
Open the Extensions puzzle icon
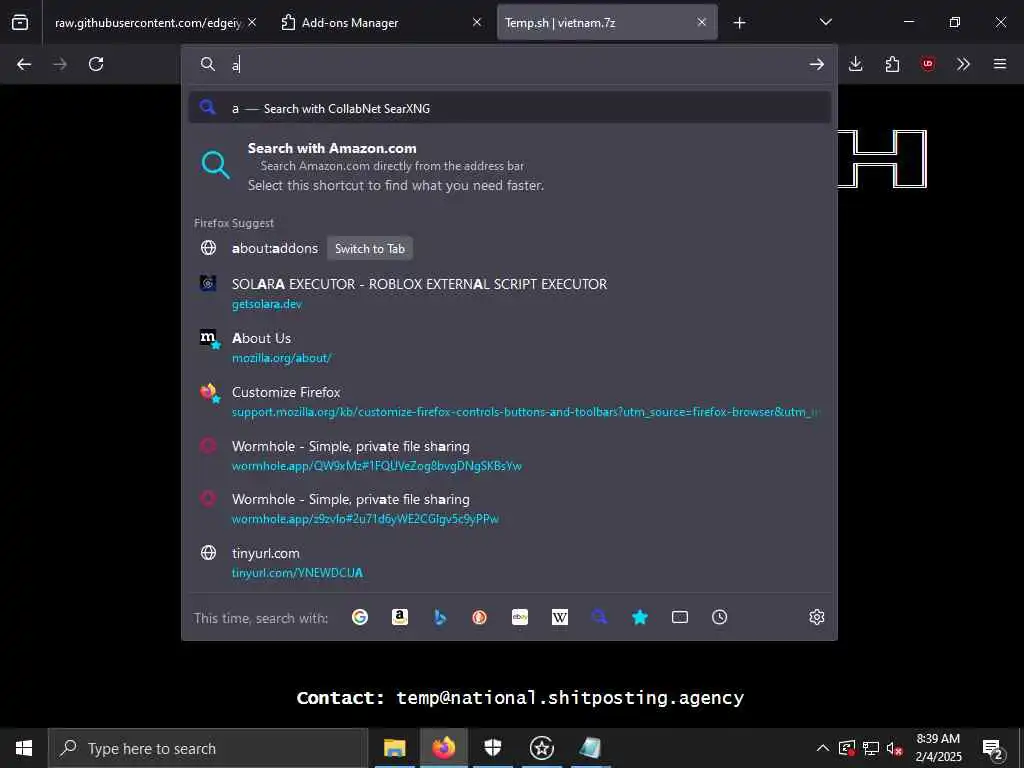pyautogui.click(x=892, y=64)
